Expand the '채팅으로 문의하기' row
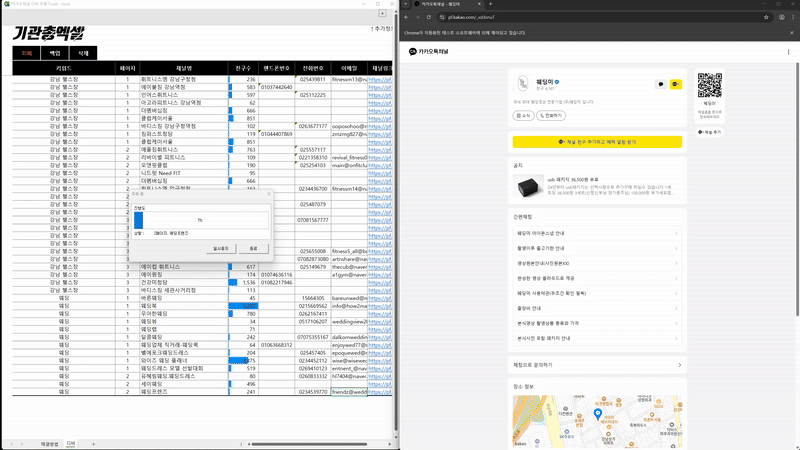The height and width of the screenshot is (450, 800). point(595,365)
